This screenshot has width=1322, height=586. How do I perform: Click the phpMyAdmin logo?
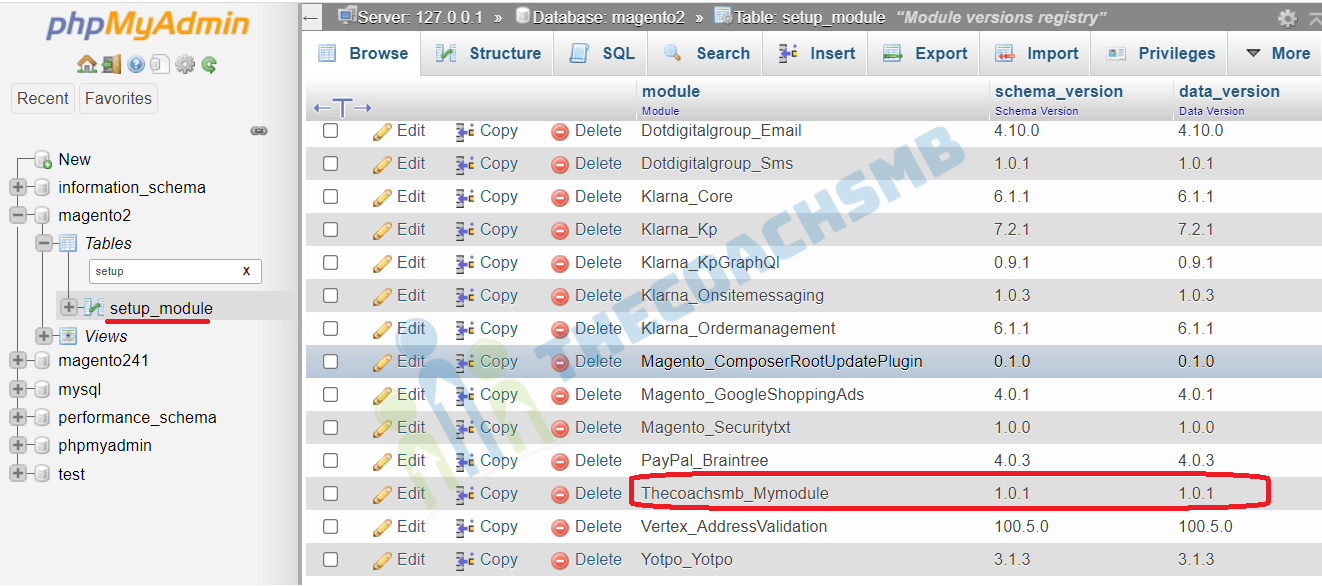(147, 25)
